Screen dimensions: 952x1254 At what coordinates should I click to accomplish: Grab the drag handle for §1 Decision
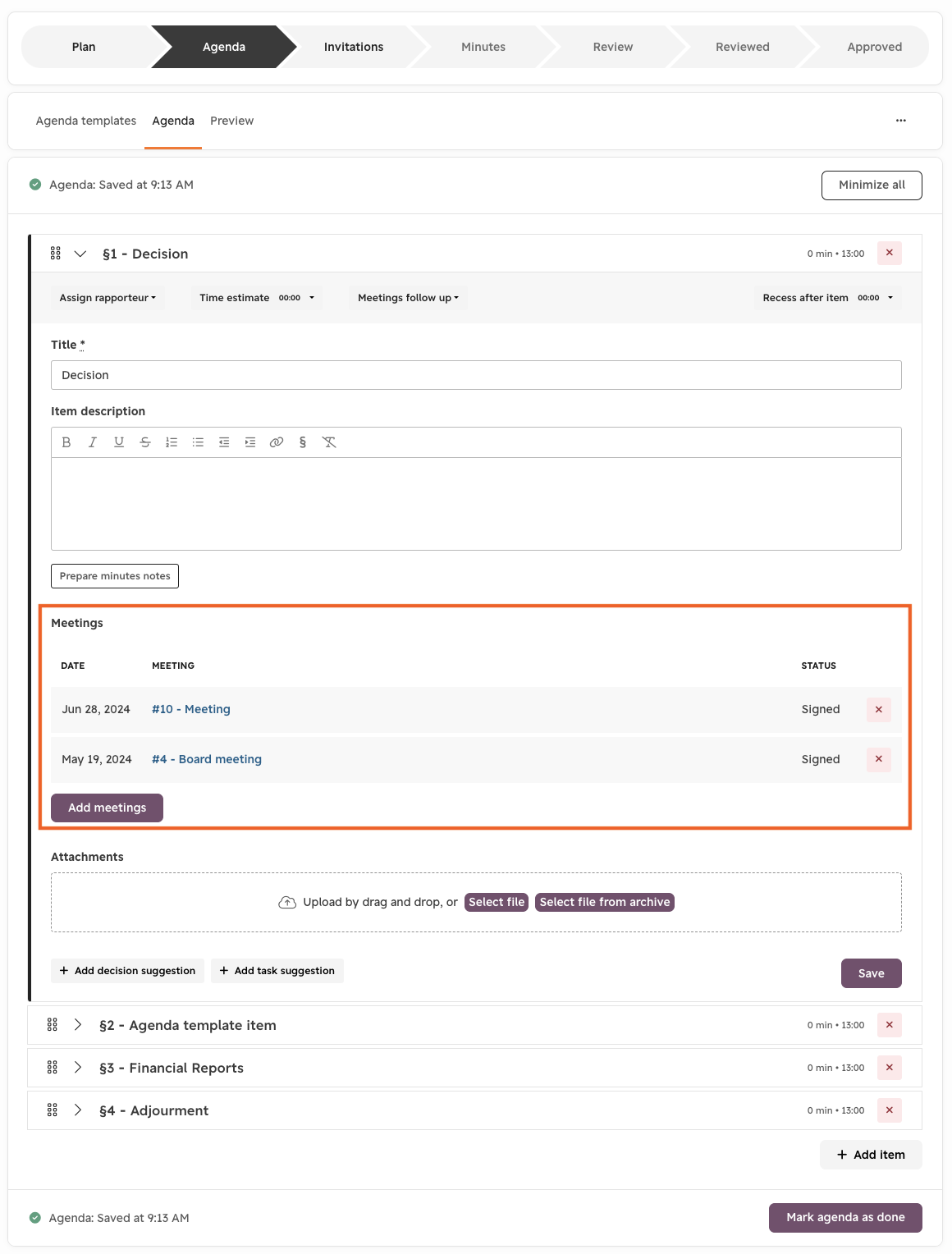point(56,254)
